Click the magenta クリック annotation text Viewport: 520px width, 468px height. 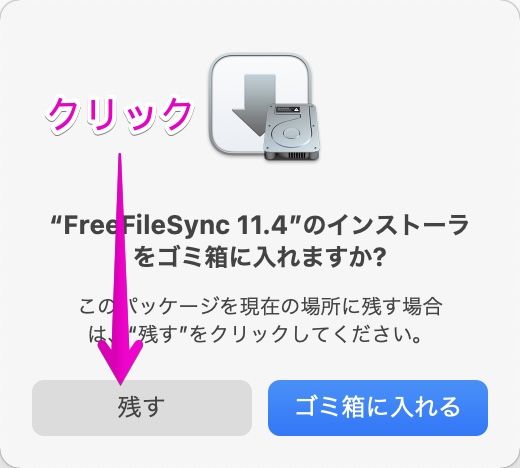coord(119,115)
